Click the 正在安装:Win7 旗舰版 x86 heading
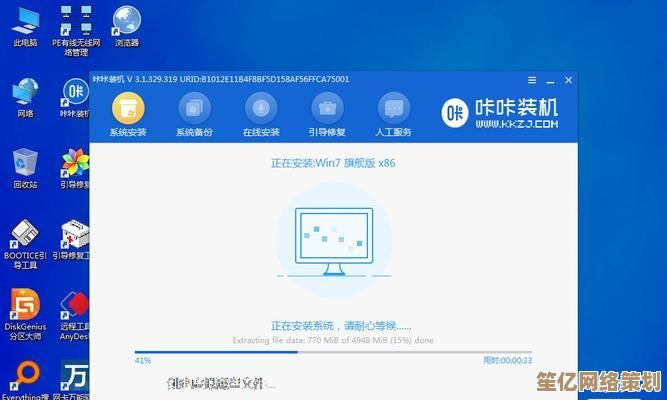This screenshot has height=400, width=667. (x=333, y=163)
